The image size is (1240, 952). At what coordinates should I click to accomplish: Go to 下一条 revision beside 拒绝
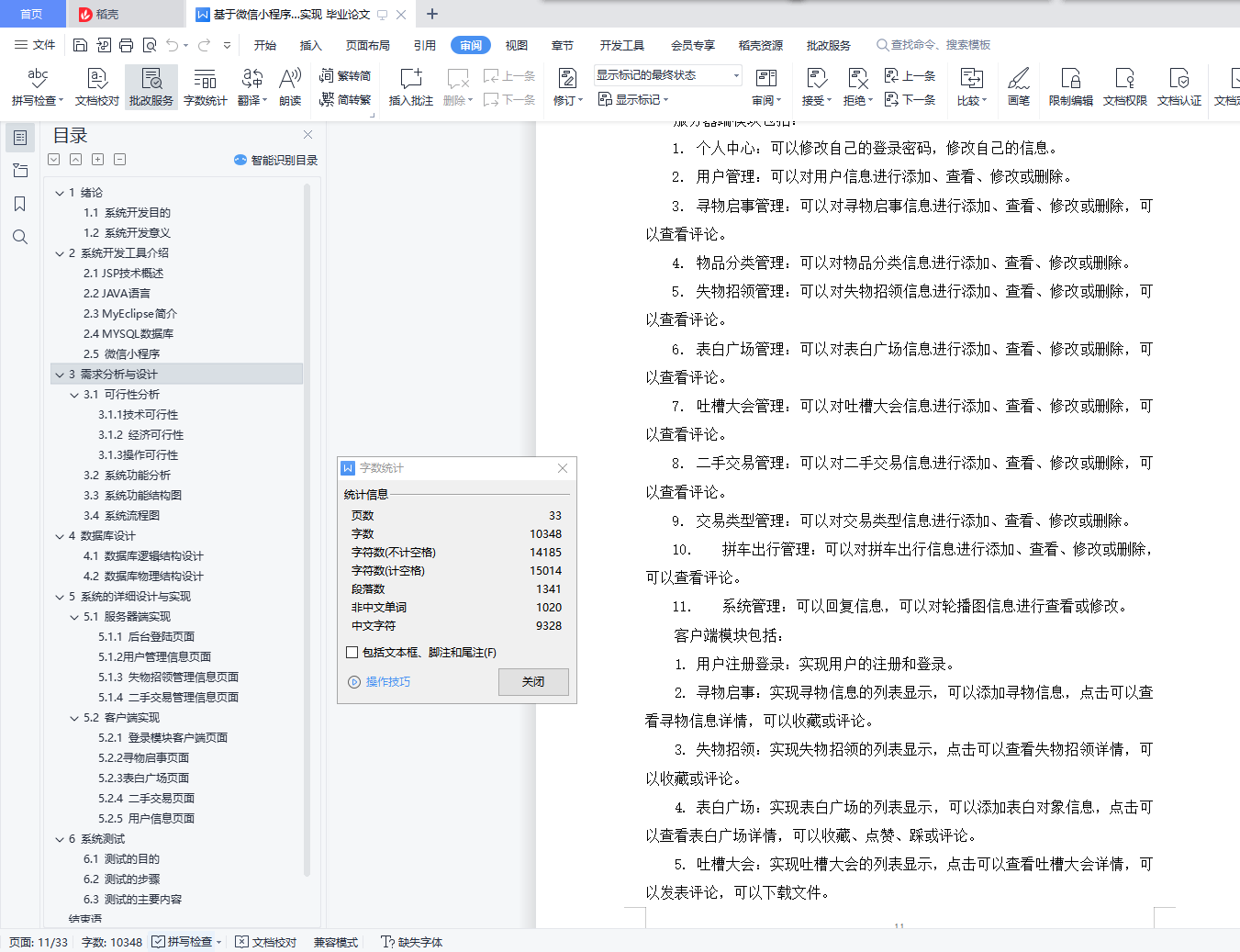point(910,99)
